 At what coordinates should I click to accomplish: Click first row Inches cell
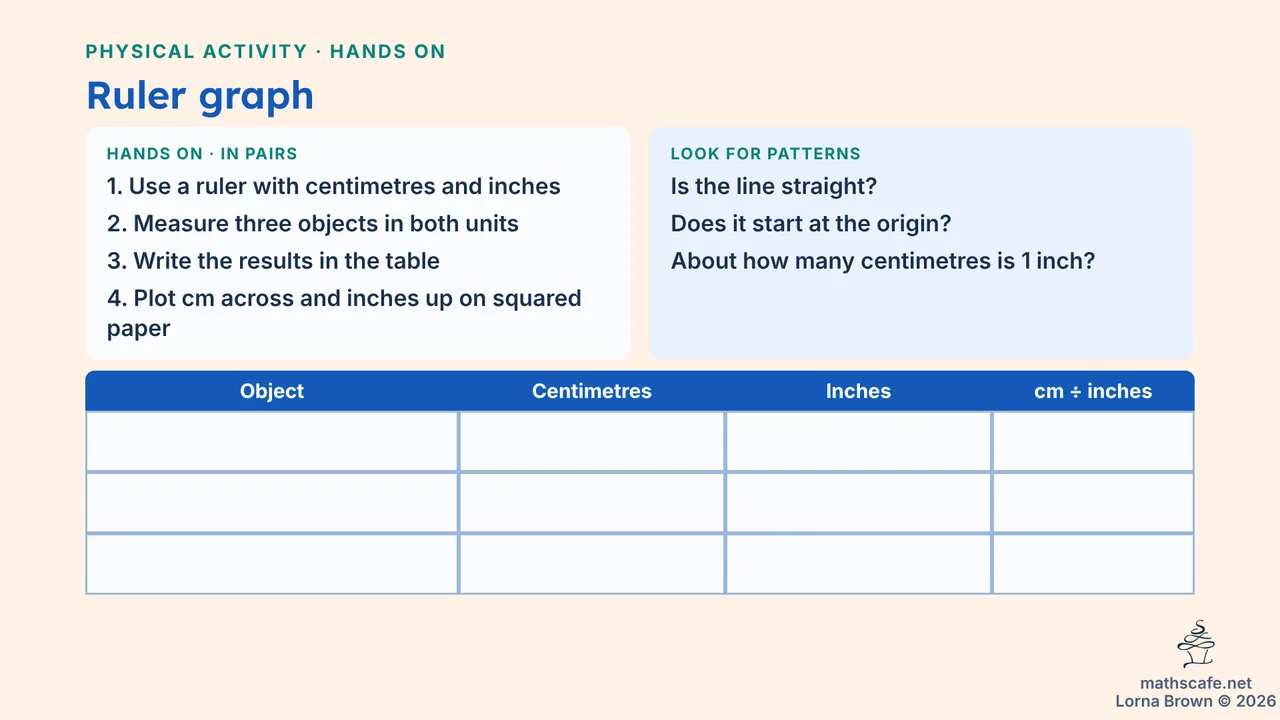pos(858,441)
